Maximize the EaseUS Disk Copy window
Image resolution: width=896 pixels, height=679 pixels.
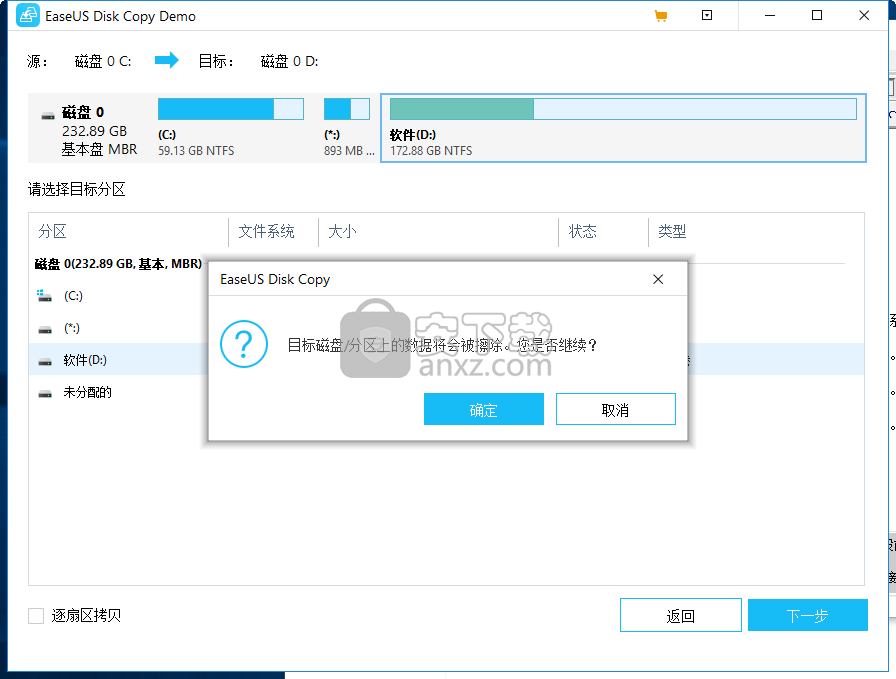817,15
